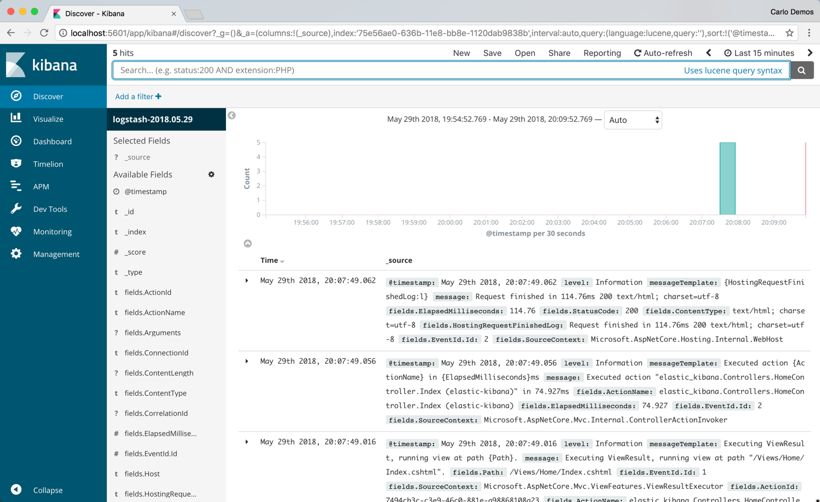Open the Reporting menu item
820x502 pixels.
point(602,53)
